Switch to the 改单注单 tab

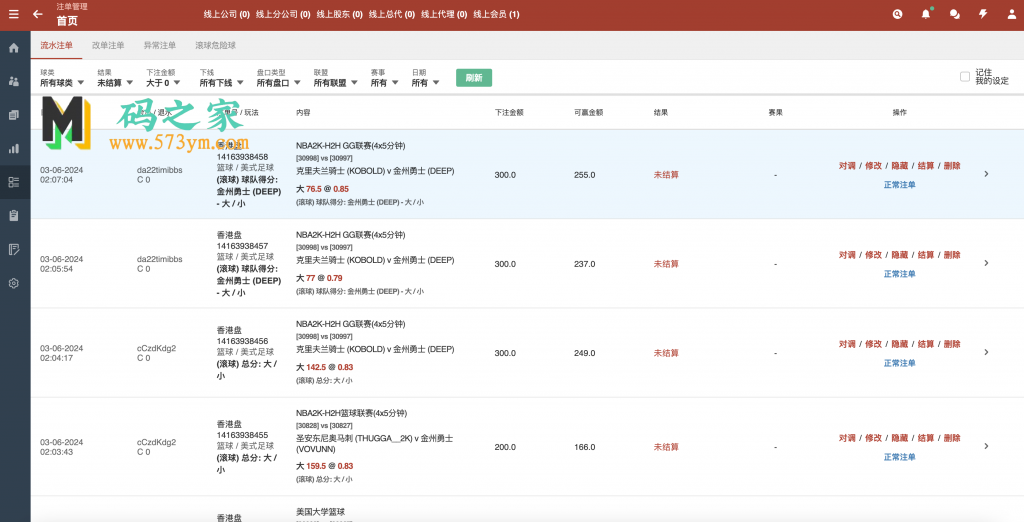coord(108,45)
